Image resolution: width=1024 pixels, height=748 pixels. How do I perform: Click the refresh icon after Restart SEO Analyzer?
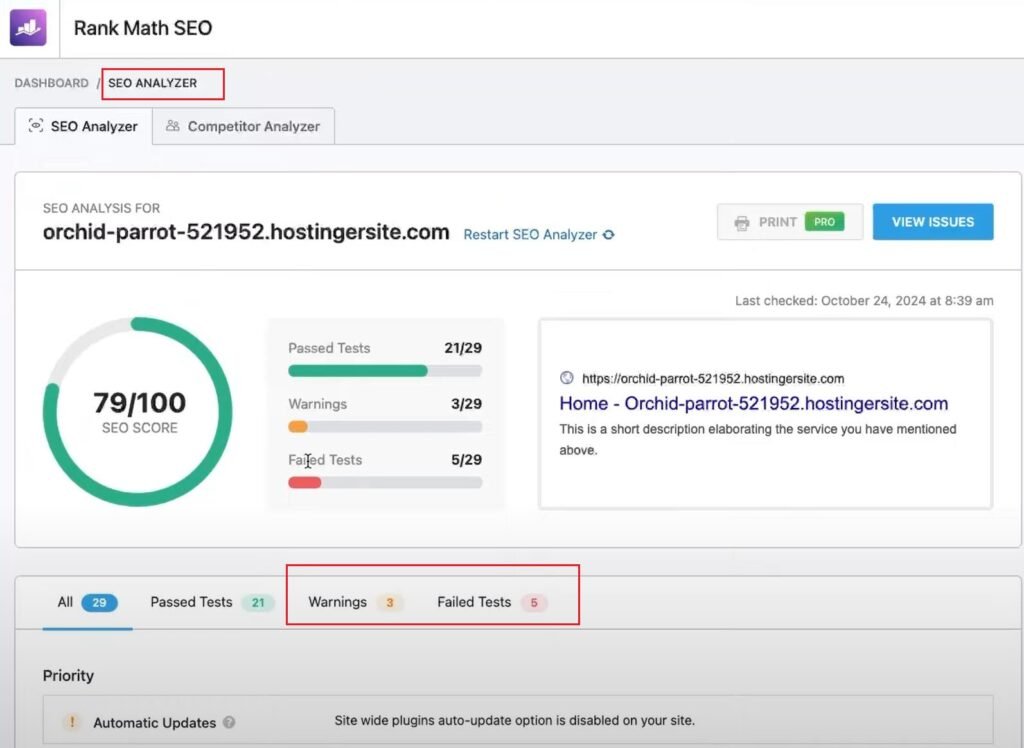[609, 235]
